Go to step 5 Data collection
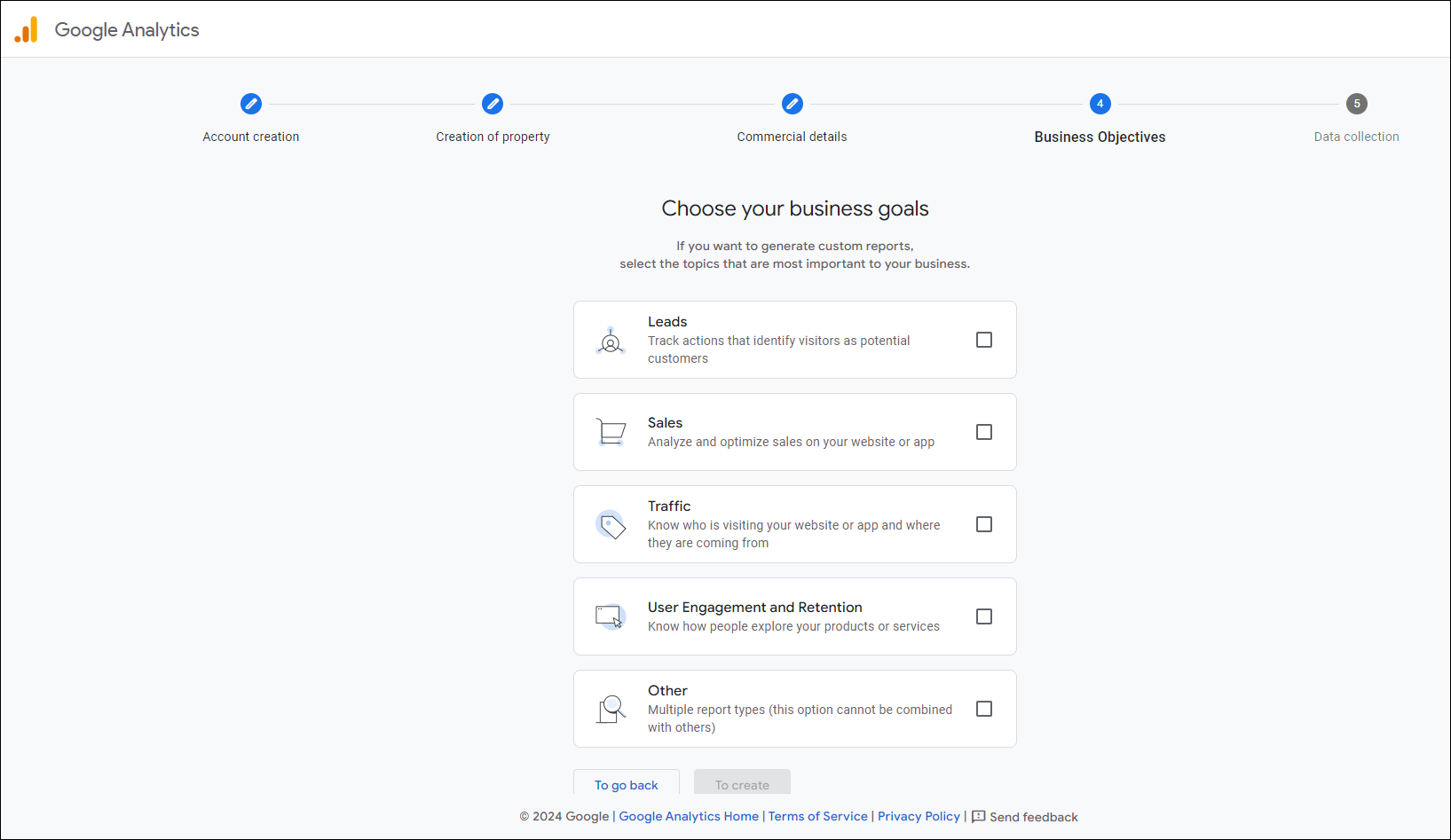Viewport: 1451px width, 840px height. [x=1356, y=104]
